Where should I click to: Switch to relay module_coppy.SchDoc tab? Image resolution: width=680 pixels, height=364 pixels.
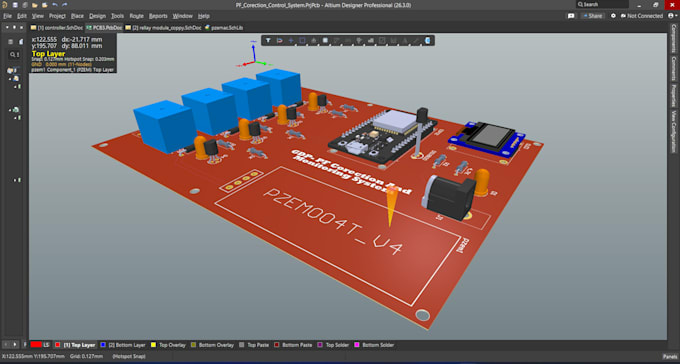pos(163,27)
